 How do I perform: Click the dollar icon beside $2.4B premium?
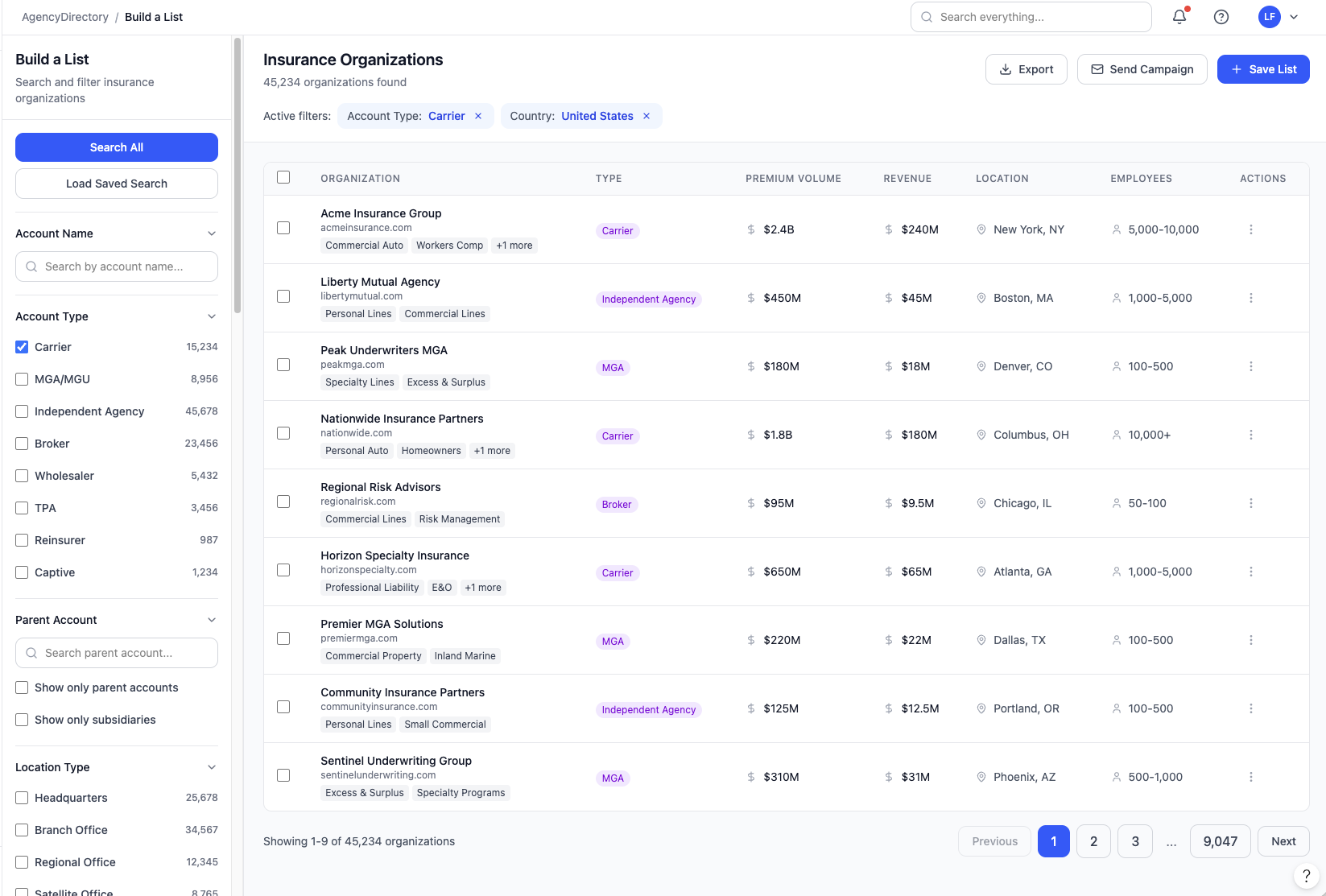click(x=751, y=229)
